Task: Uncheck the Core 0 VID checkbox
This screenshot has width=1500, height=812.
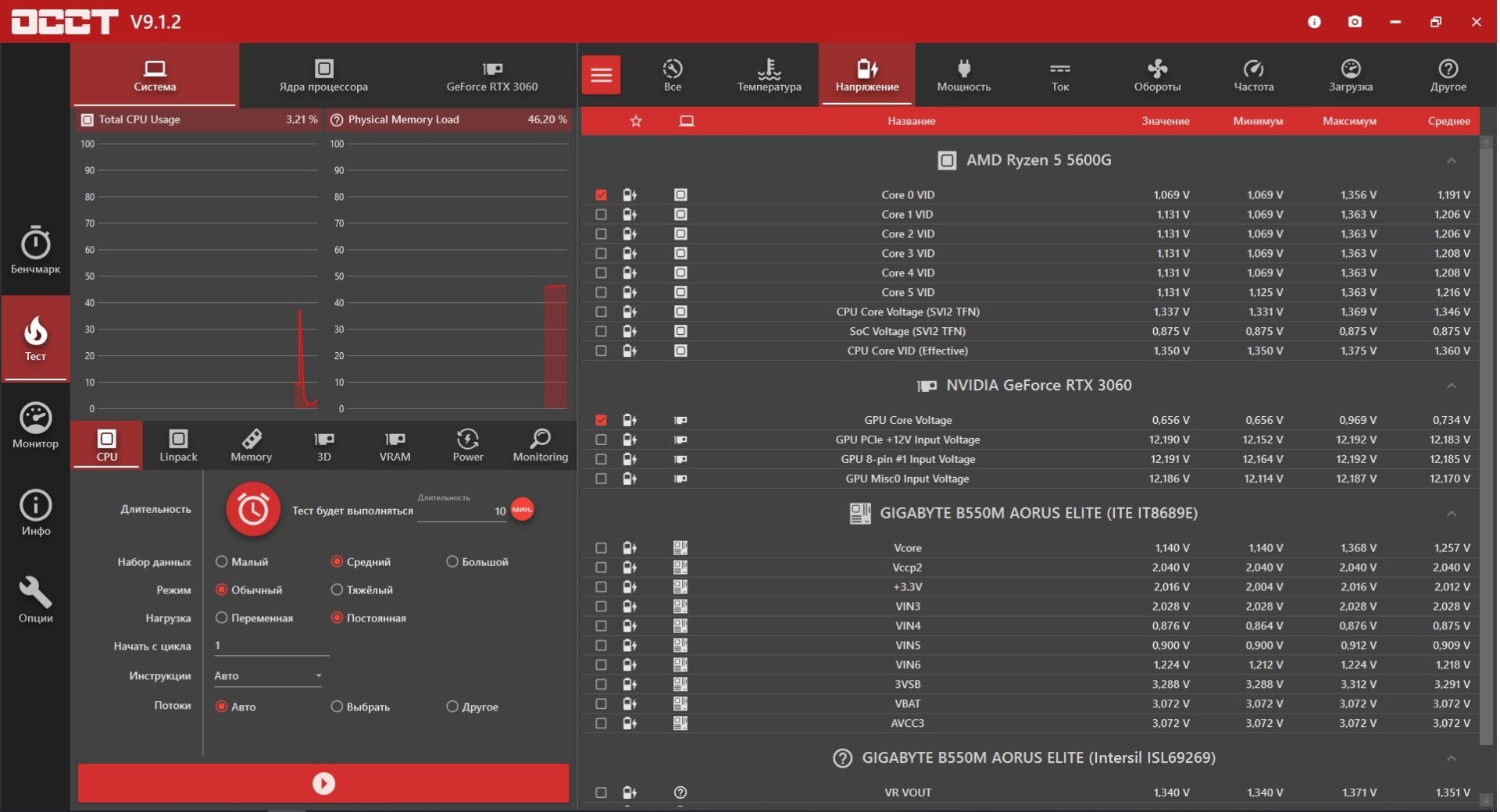Action: click(601, 195)
